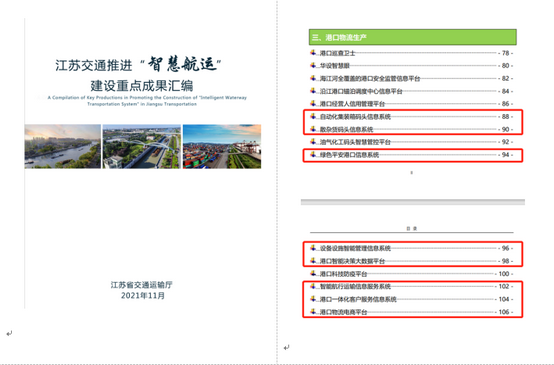Viewport: 554px width, 365px height.
Task: Click the bullet icon next to 华设智慧眼
Action: pyautogui.click(x=313, y=65)
